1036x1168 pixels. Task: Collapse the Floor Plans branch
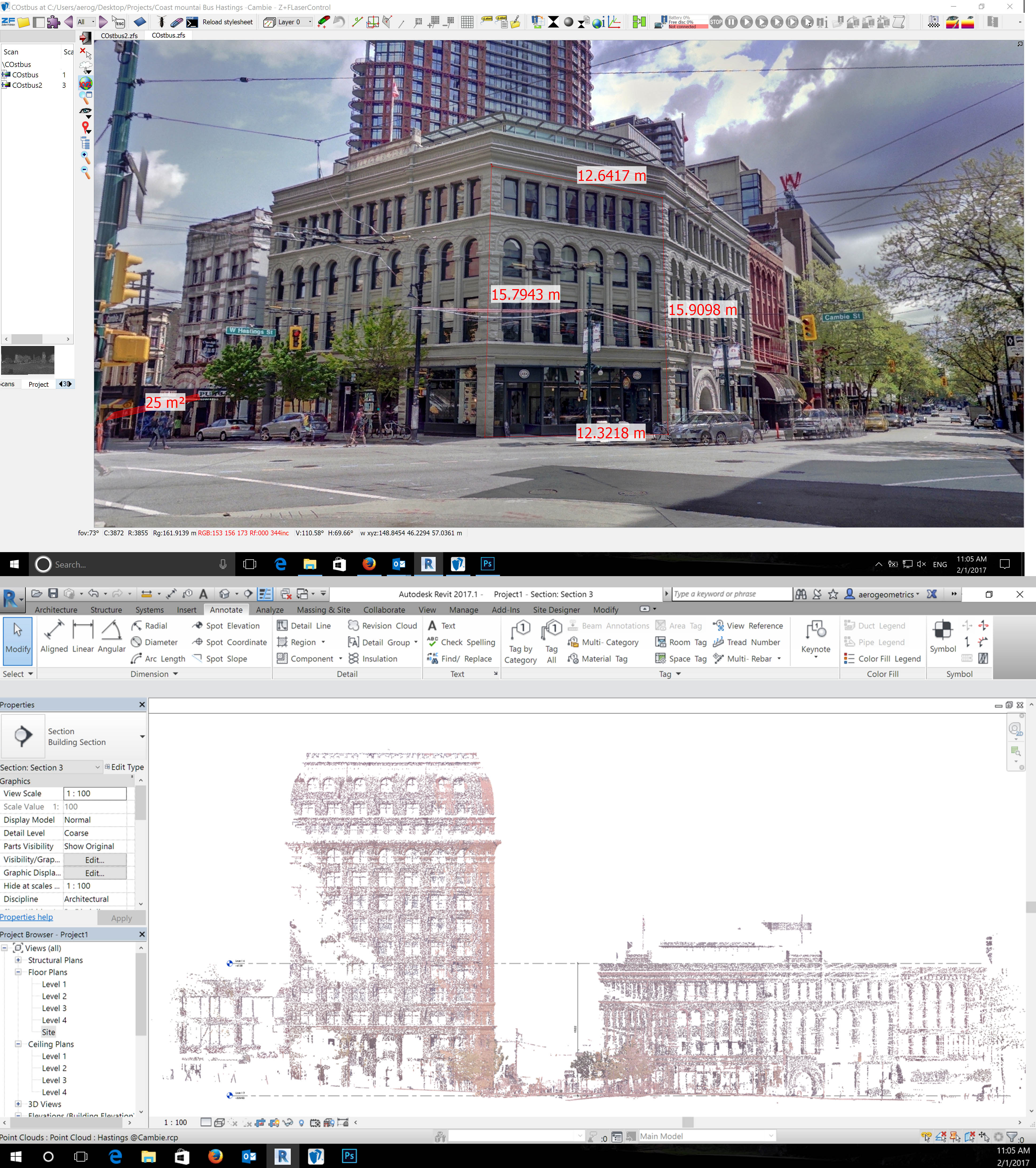pos(19,972)
